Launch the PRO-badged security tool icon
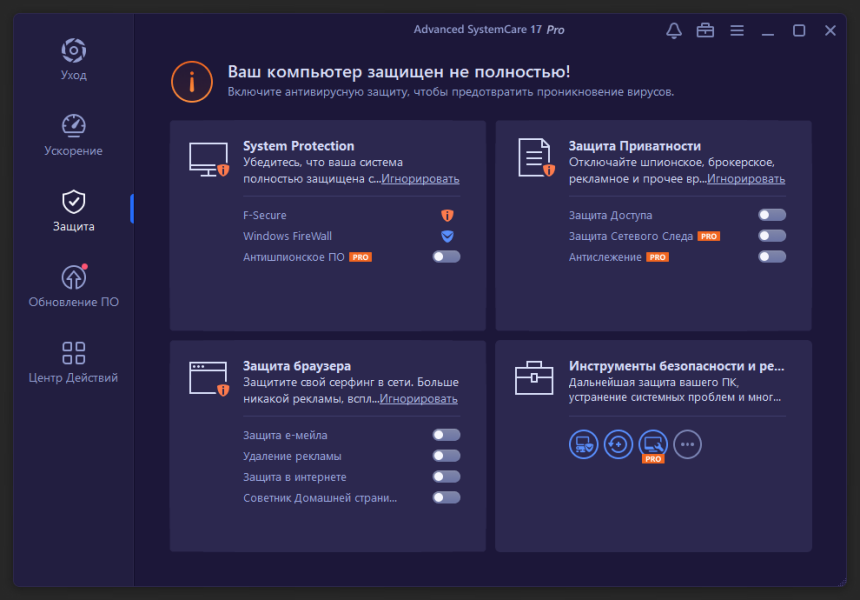The image size is (860, 600). click(653, 445)
